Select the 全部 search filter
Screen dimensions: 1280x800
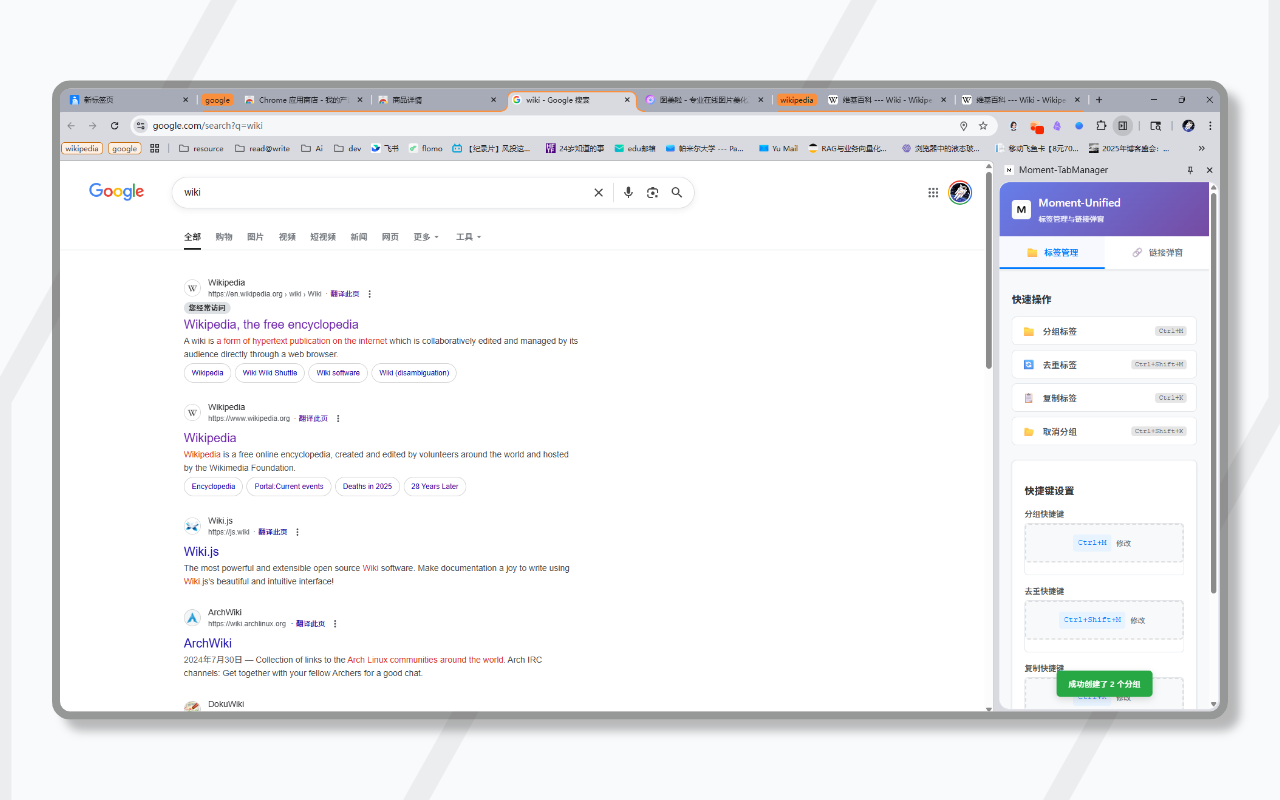[192, 237]
